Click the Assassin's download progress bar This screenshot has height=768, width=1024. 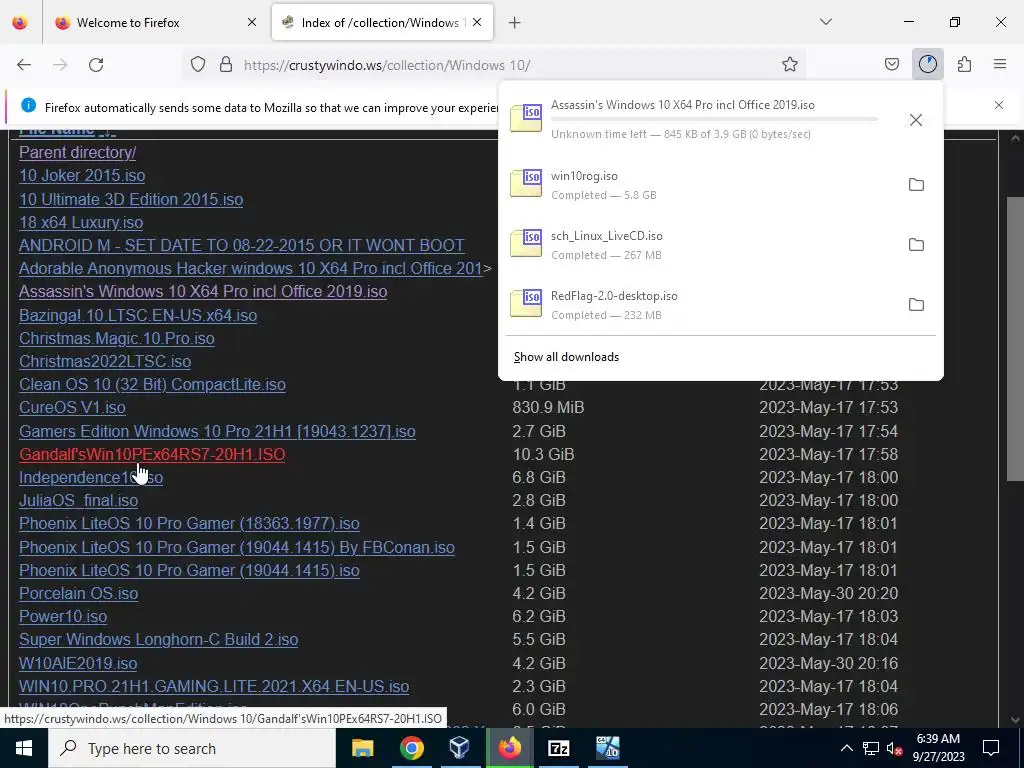click(x=714, y=120)
